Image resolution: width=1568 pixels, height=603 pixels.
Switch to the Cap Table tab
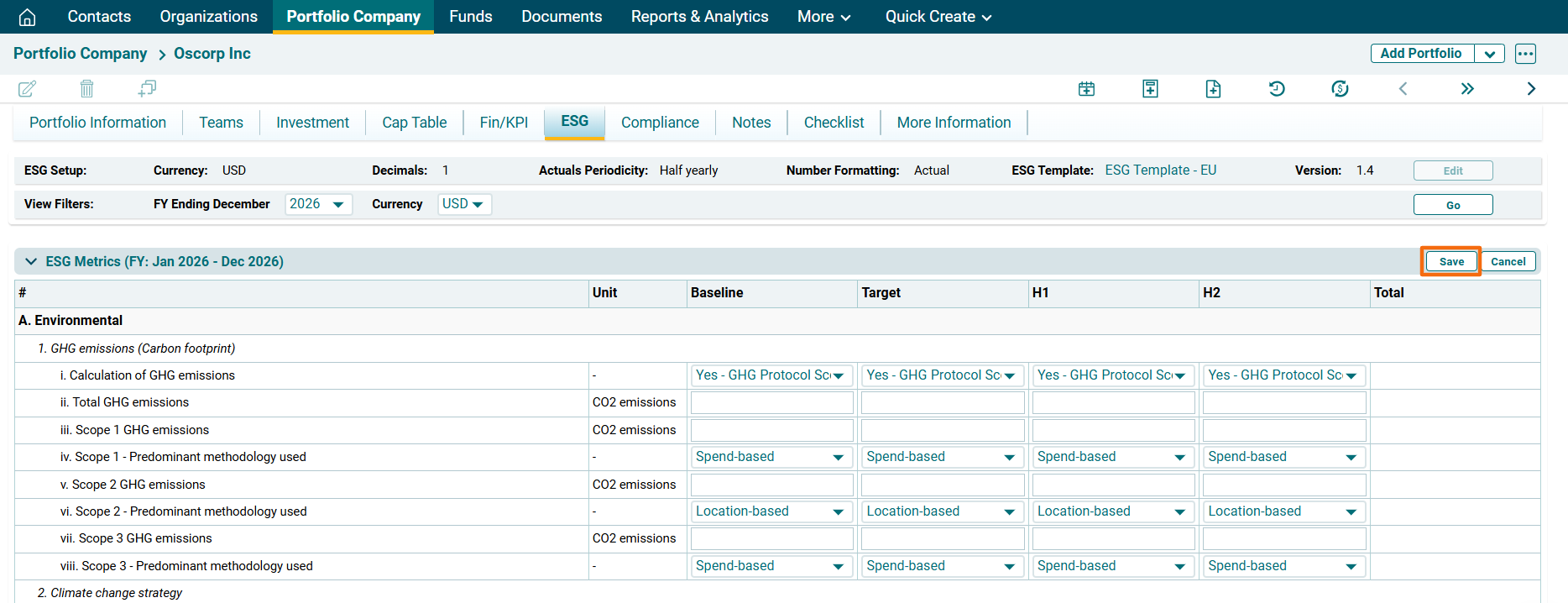(414, 123)
